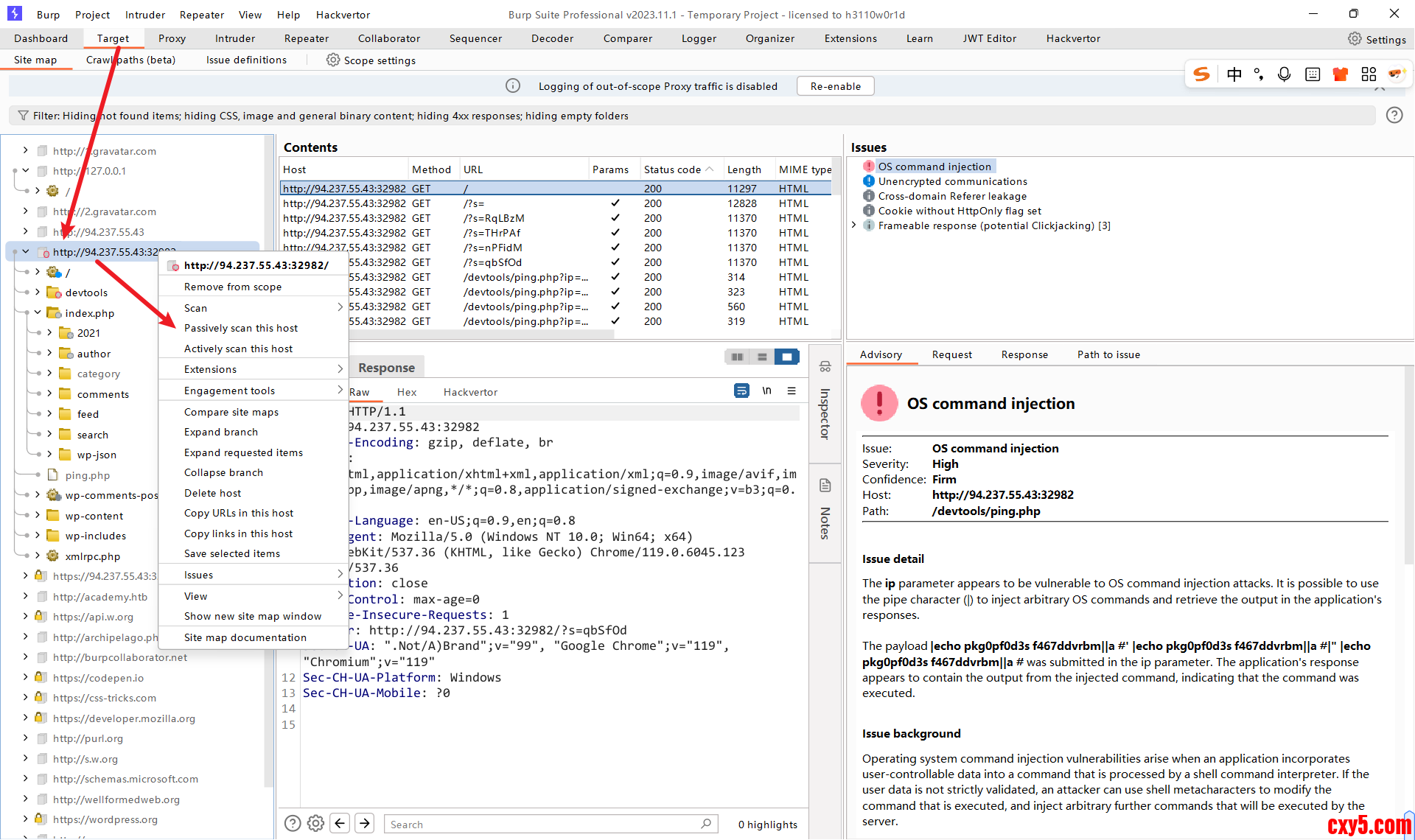Click the Inspector panel icon

coord(825,366)
